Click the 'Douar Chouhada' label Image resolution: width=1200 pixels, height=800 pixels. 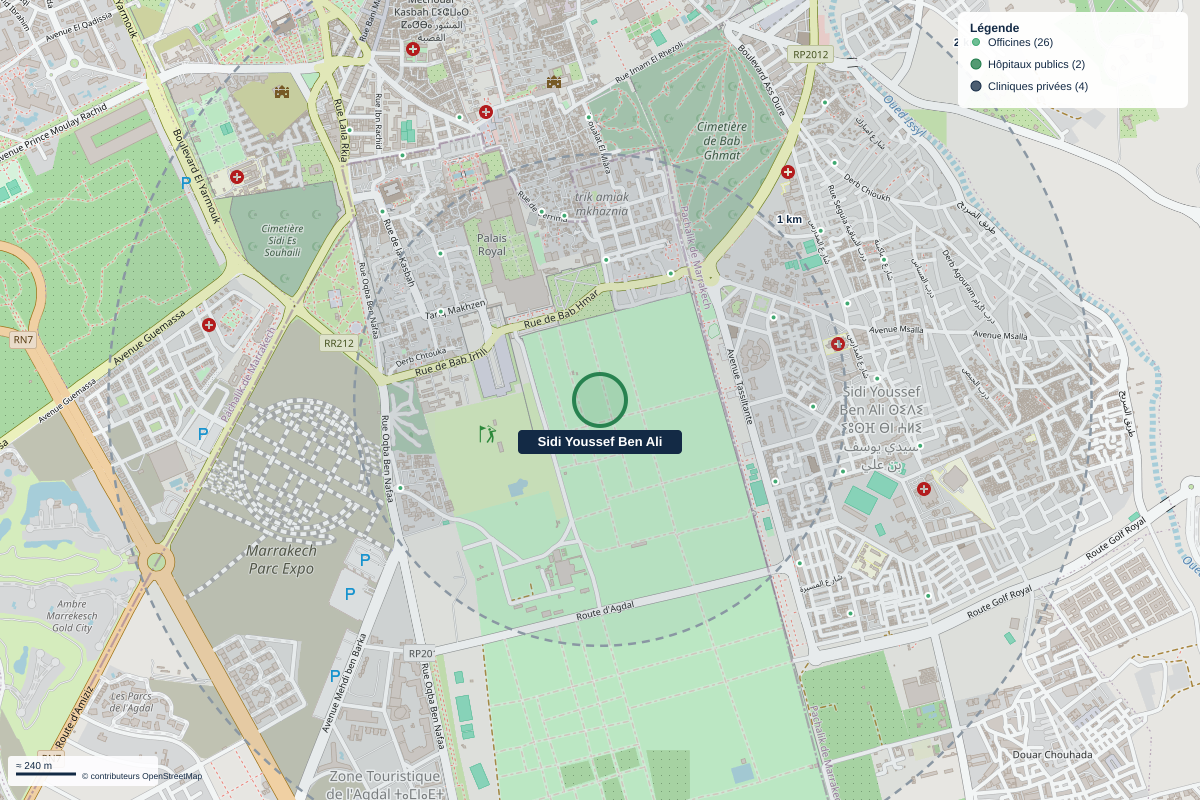pyautogui.click(x=1052, y=754)
